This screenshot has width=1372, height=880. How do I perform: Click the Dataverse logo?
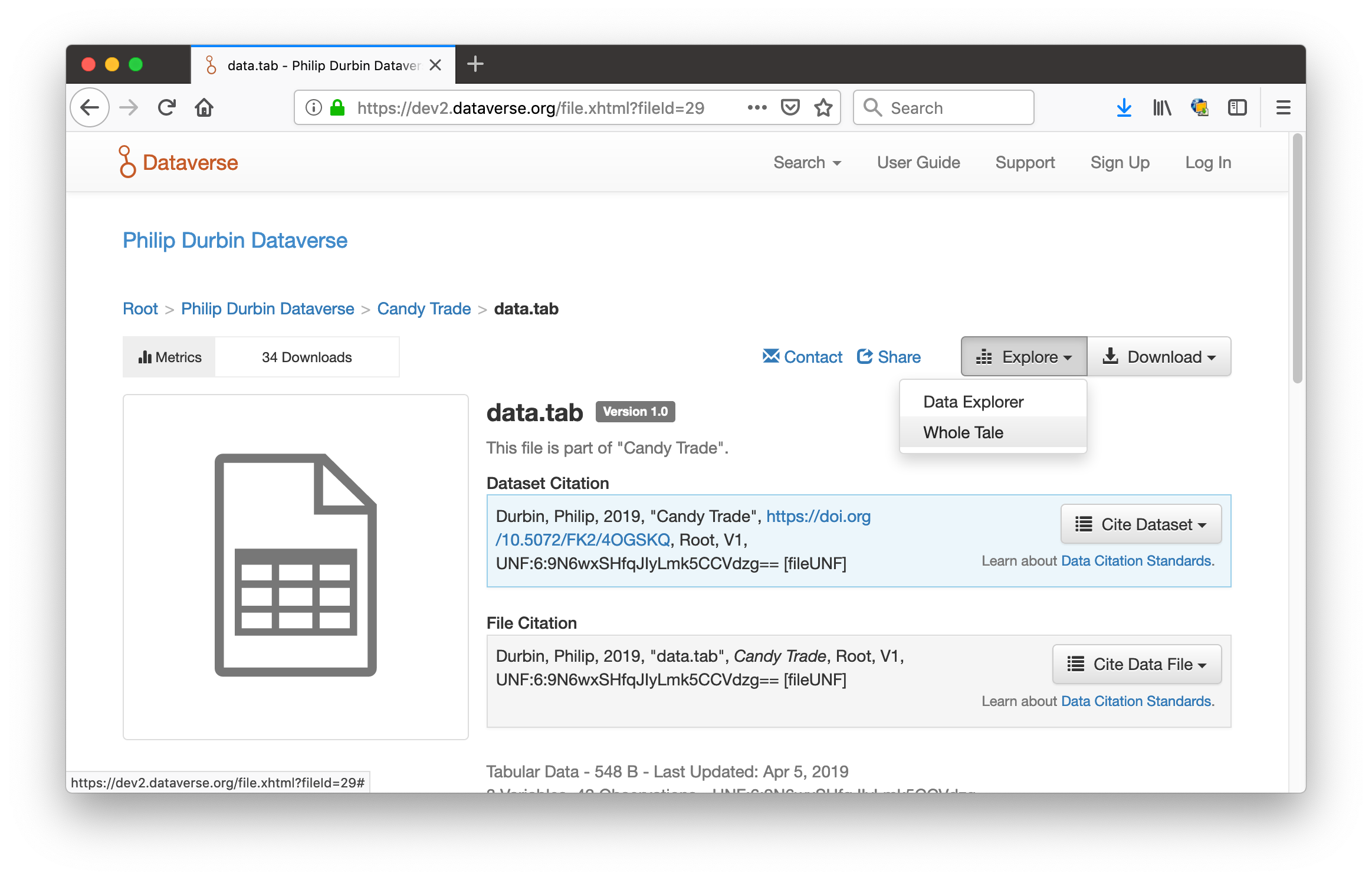click(178, 162)
